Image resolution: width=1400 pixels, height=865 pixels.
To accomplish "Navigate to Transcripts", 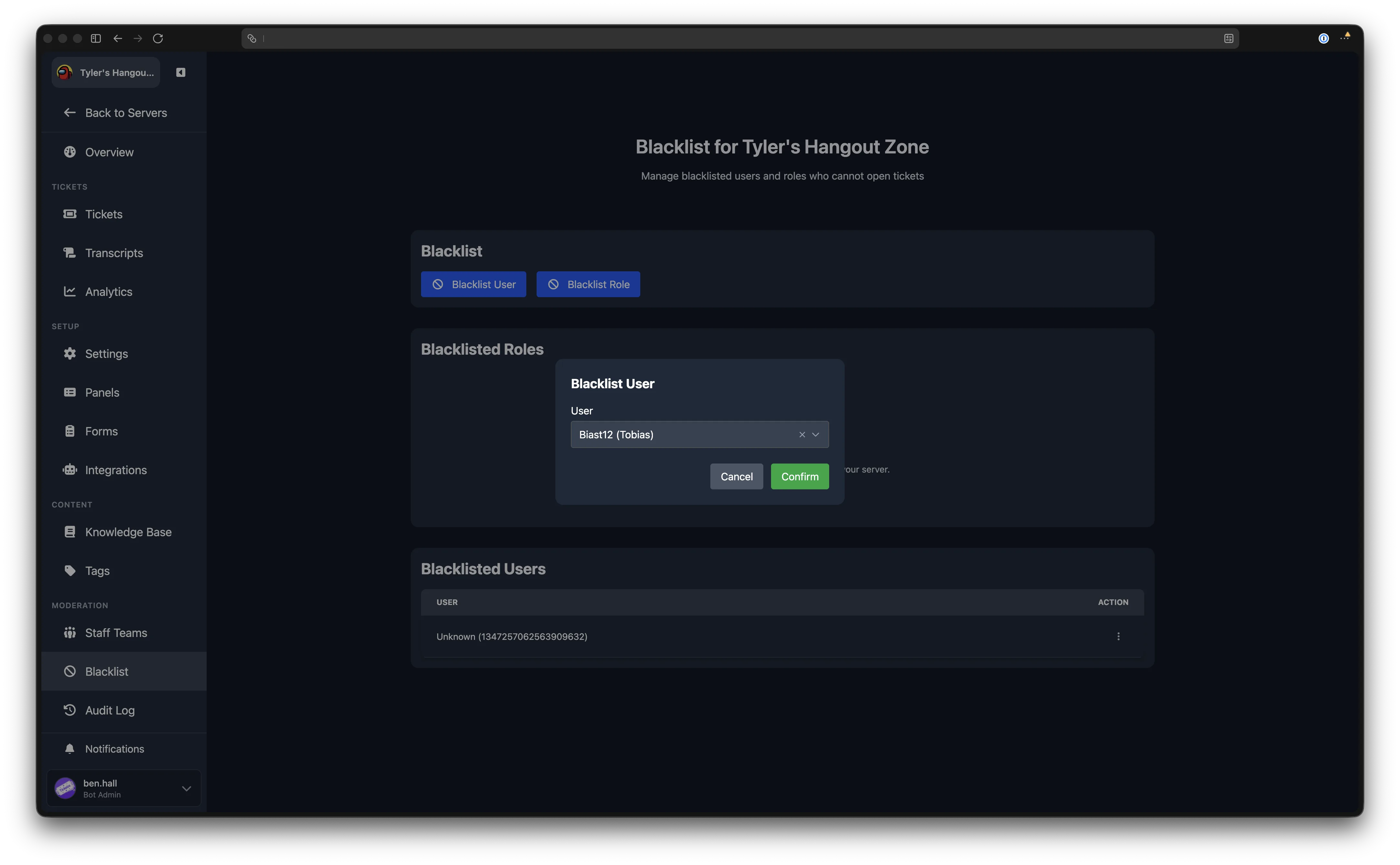I will click(124, 253).
